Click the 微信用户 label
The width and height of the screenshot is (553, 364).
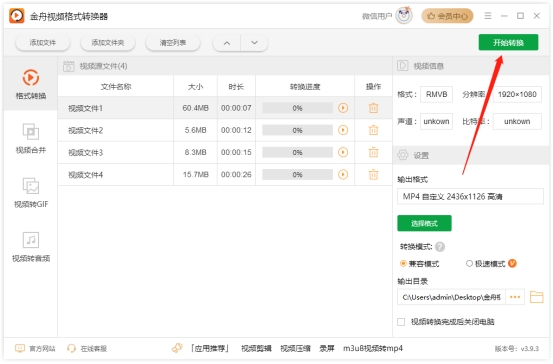(x=377, y=16)
